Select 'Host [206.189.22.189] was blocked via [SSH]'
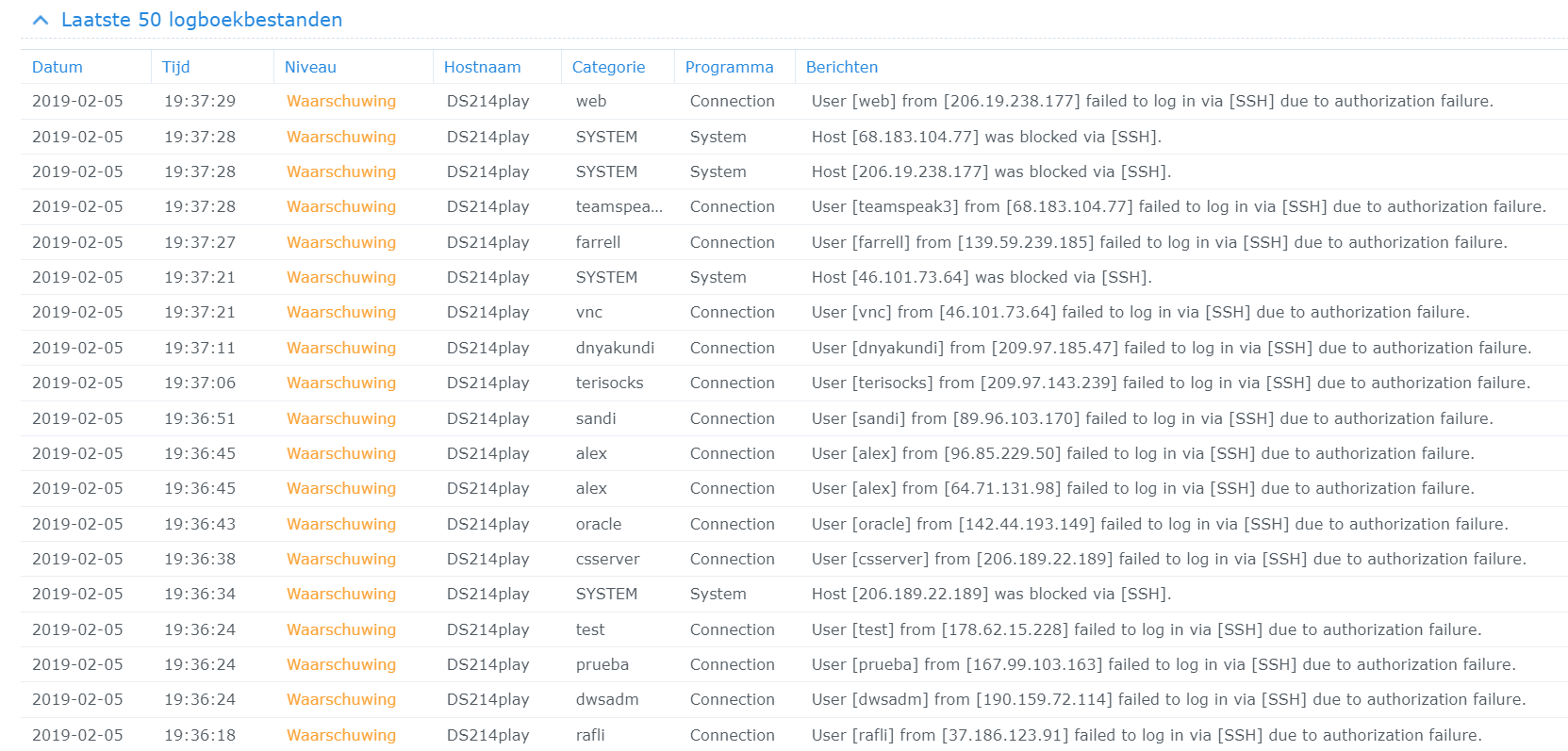The image size is (1568, 751). click(x=991, y=594)
